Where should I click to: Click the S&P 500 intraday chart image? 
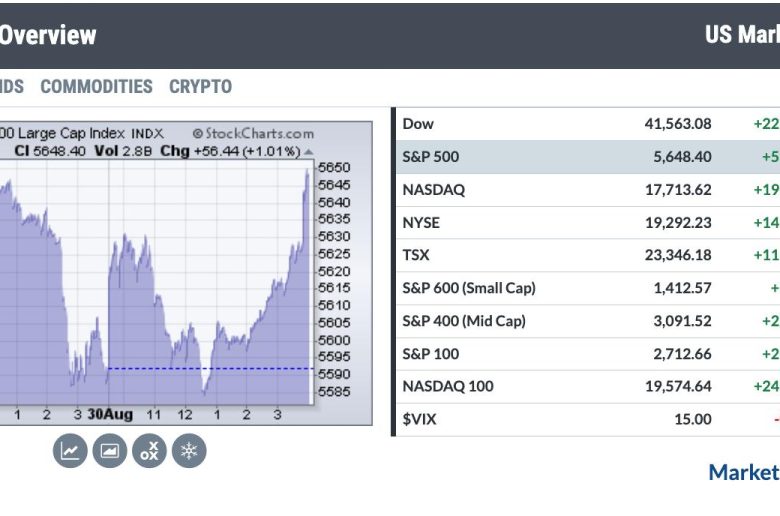[186, 273]
